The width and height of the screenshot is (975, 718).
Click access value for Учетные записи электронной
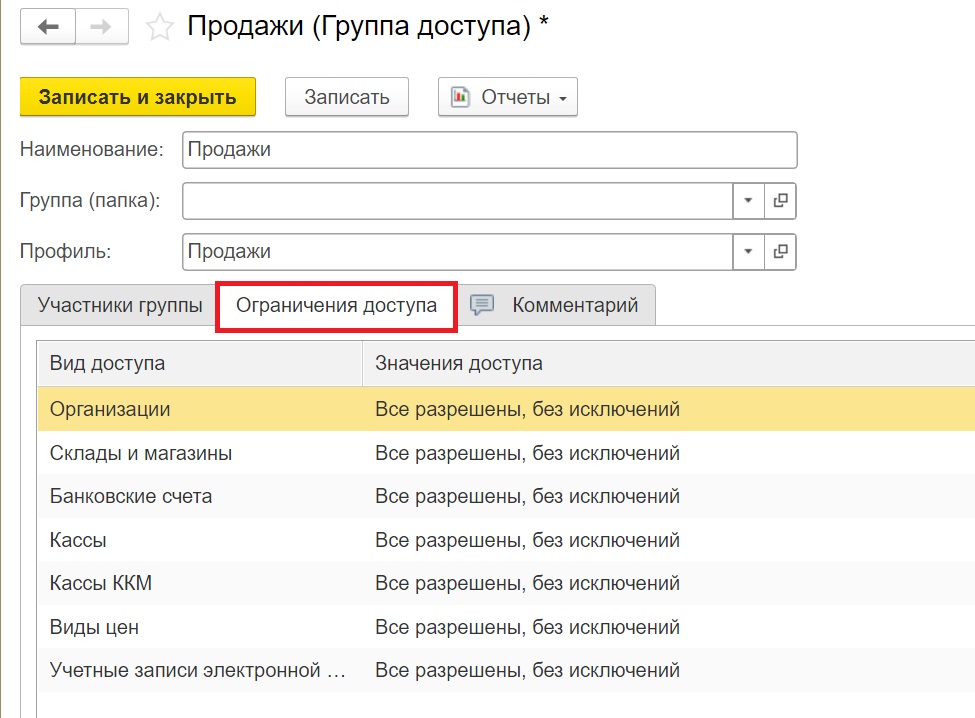click(x=527, y=670)
